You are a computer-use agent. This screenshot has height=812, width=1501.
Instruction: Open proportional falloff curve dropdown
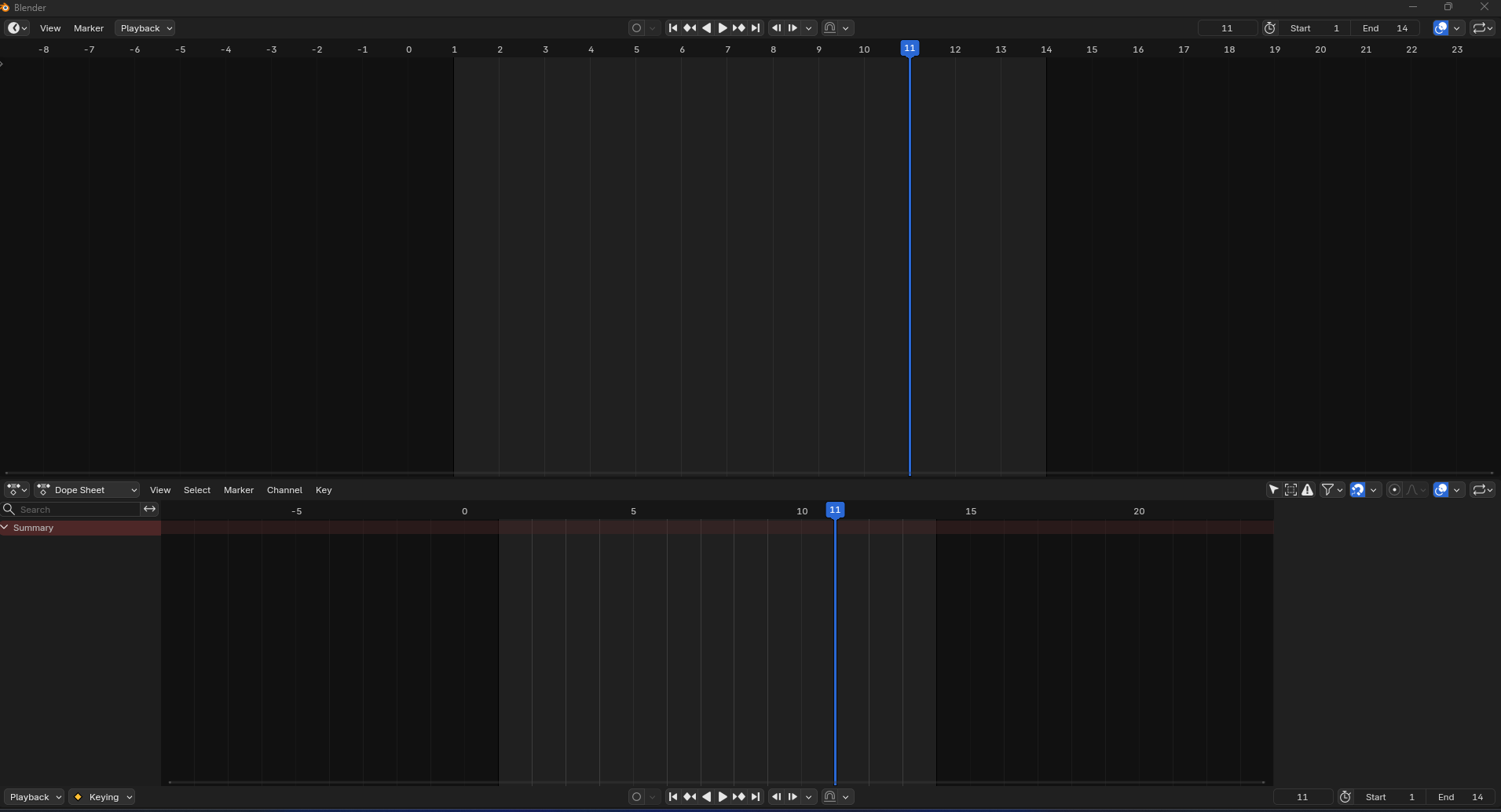(x=1416, y=490)
